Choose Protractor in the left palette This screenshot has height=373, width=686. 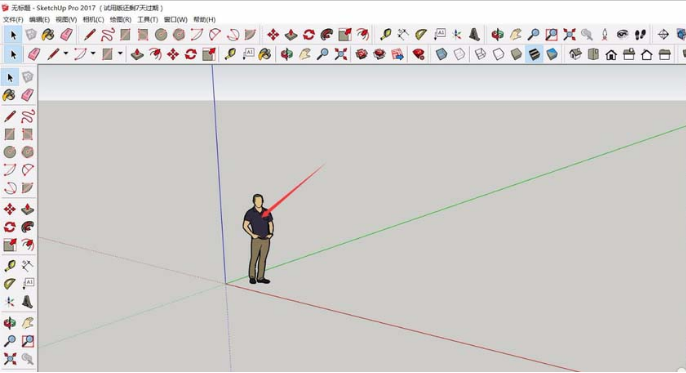10,284
